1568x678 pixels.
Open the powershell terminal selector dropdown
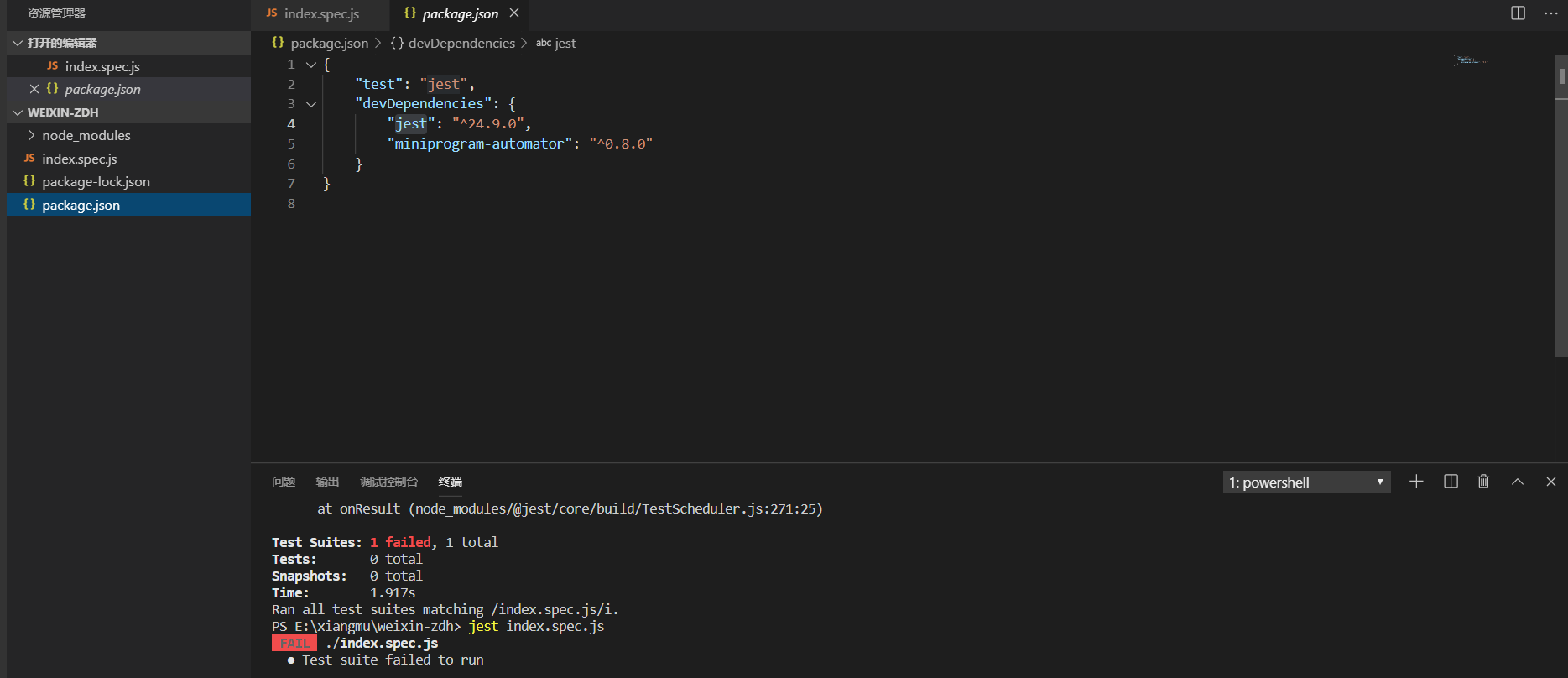point(1305,482)
